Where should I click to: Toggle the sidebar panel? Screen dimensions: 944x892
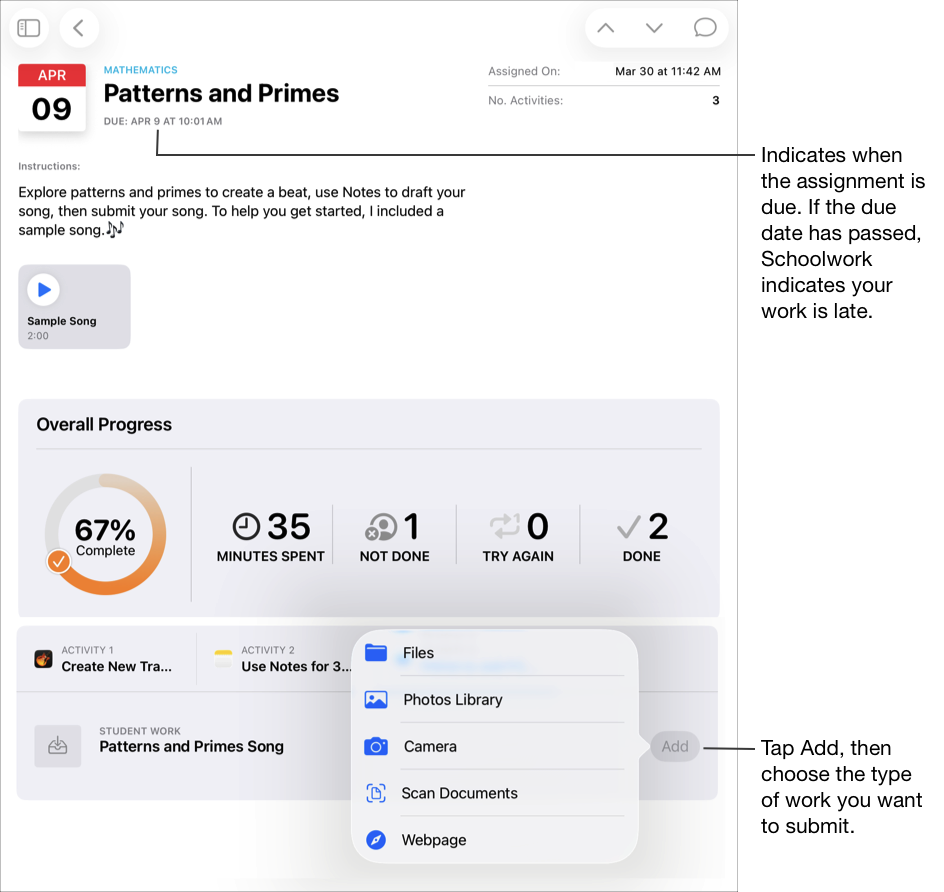click(x=28, y=27)
